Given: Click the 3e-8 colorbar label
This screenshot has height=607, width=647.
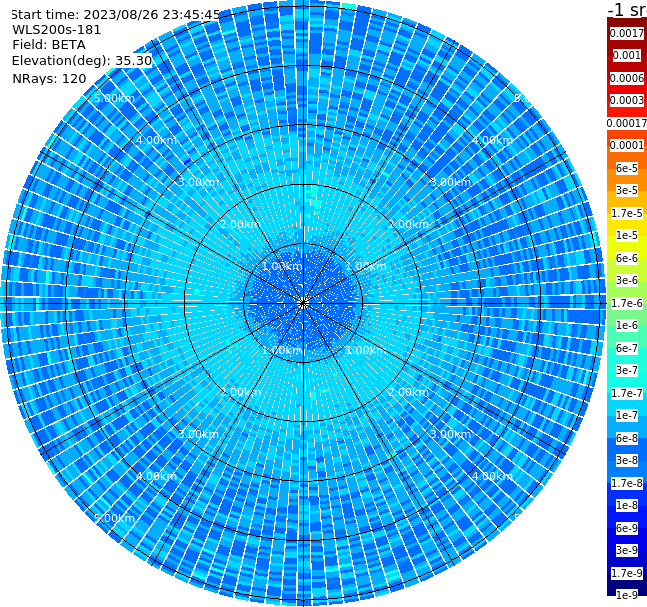Looking at the screenshot, I should pyautogui.click(x=627, y=460).
